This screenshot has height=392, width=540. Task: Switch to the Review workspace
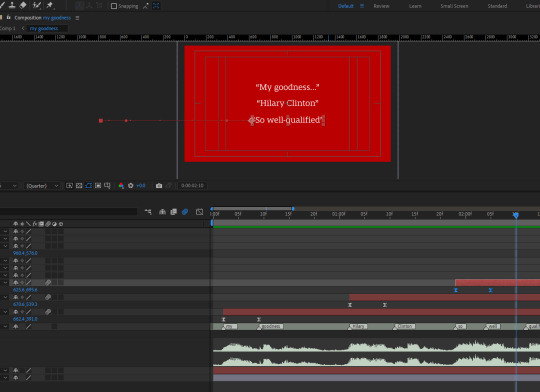pos(381,6)
